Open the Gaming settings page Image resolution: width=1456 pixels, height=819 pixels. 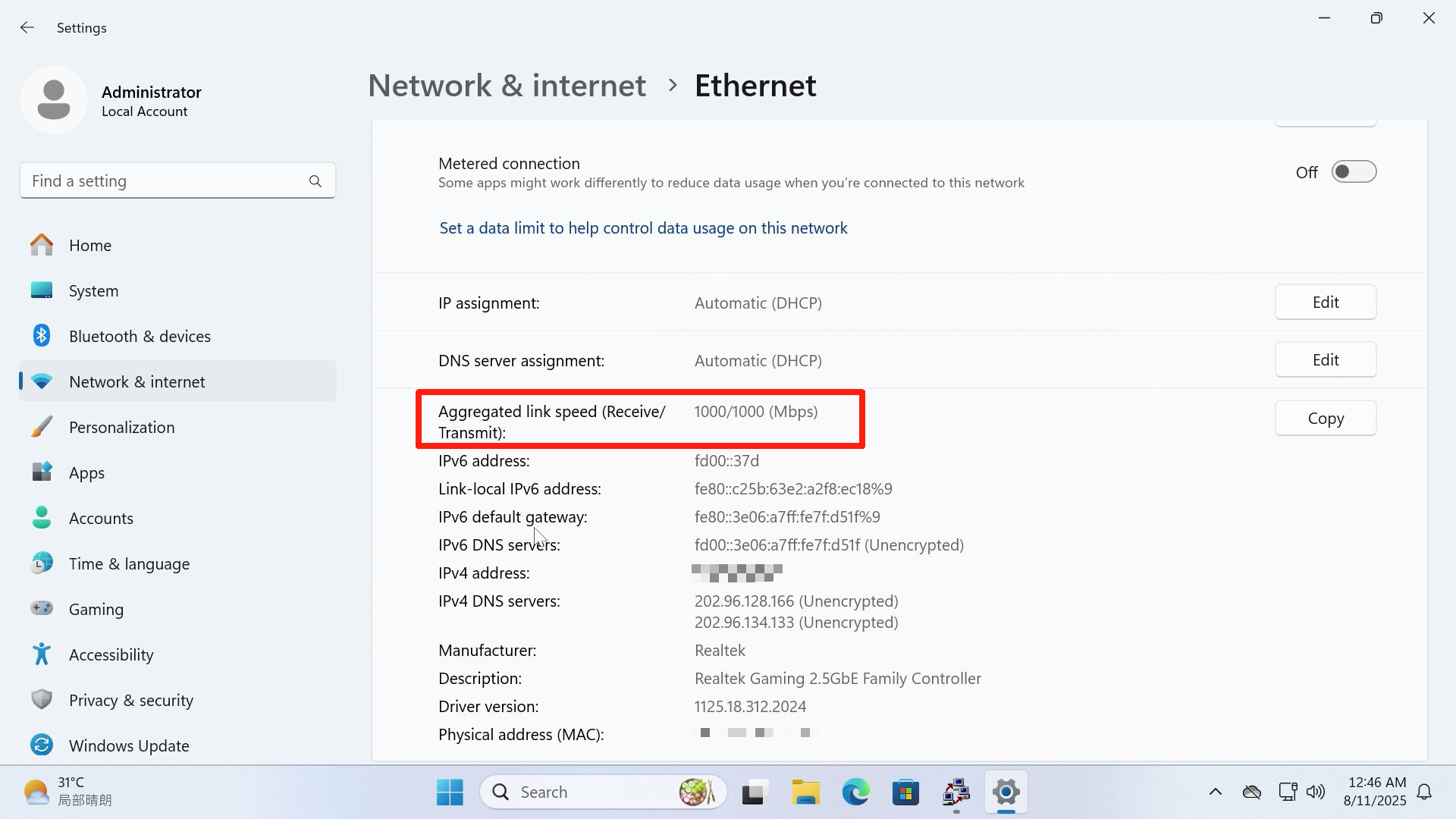(x=96, y=609)
